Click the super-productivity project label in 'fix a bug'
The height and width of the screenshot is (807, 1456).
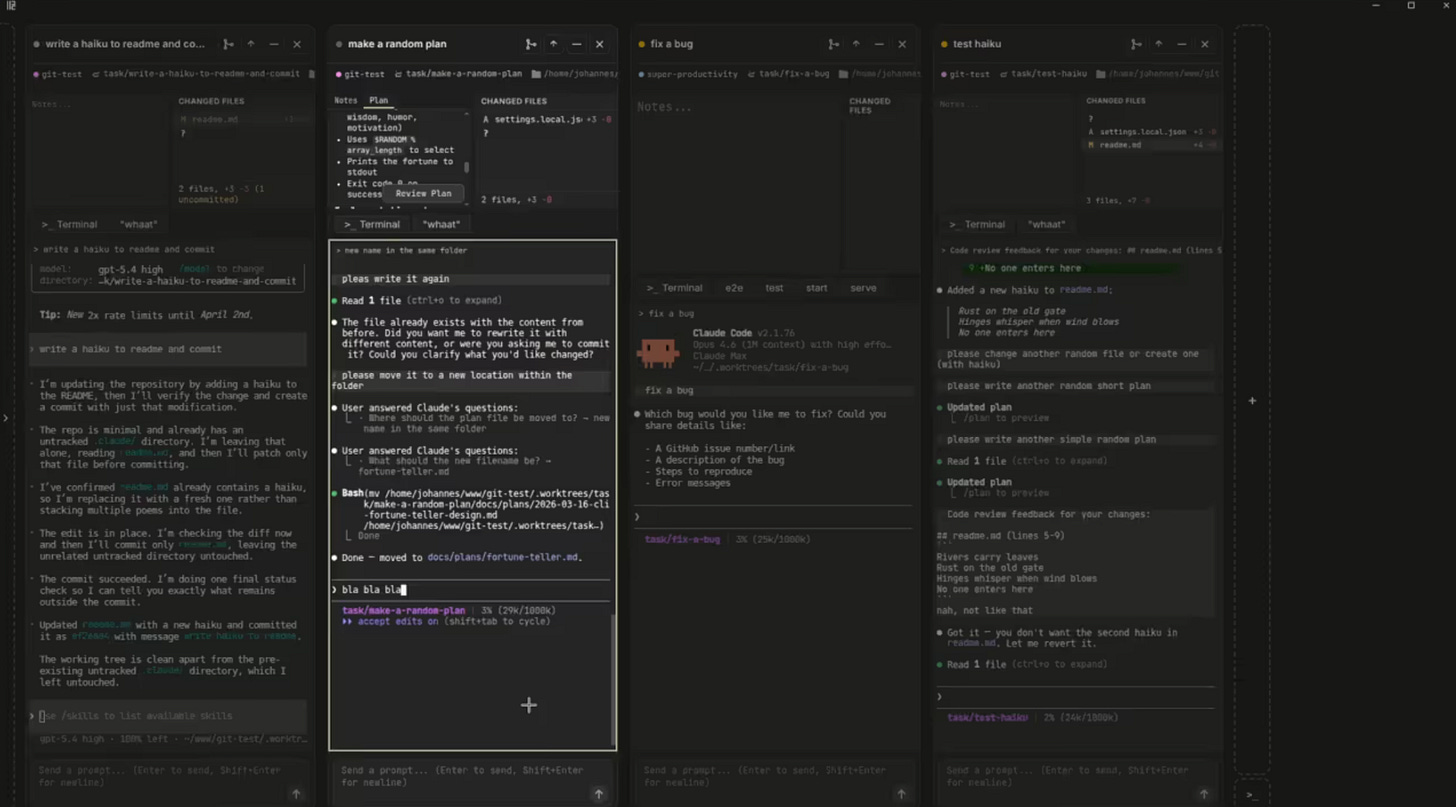pyautogui.click(x=688, y=74)
